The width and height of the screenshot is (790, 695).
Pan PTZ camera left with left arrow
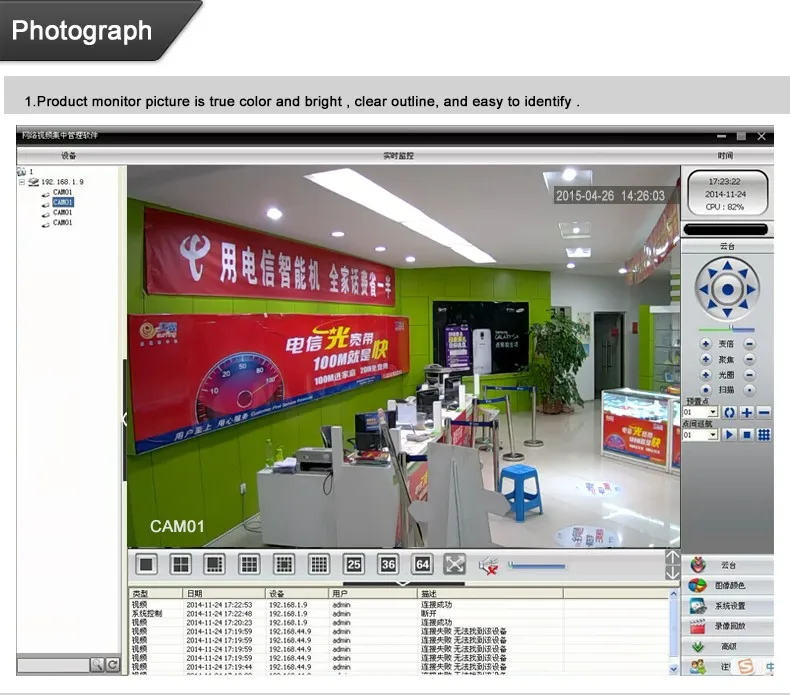pos(704,289)
